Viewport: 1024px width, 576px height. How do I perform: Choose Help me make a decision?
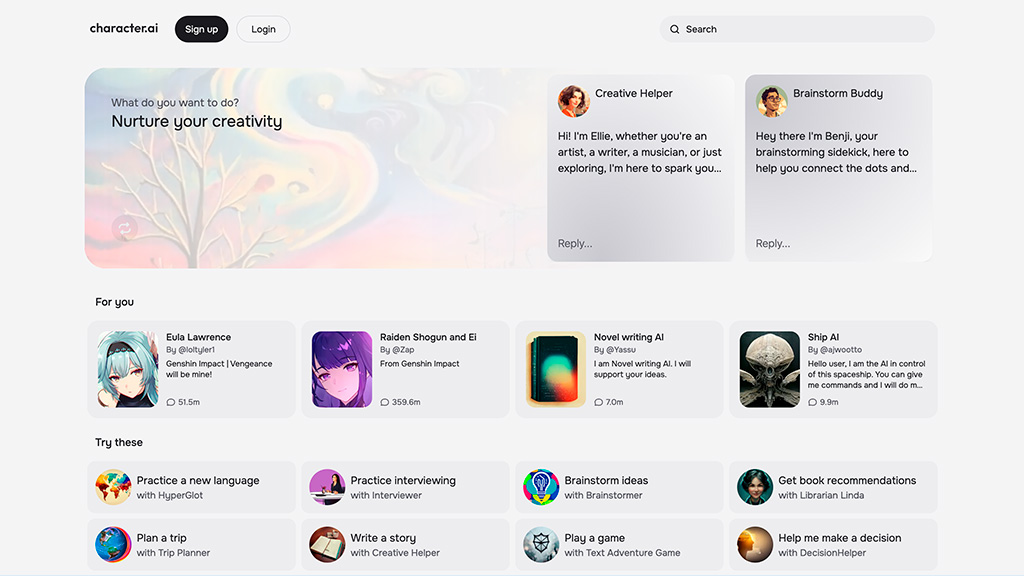(833, 545)
